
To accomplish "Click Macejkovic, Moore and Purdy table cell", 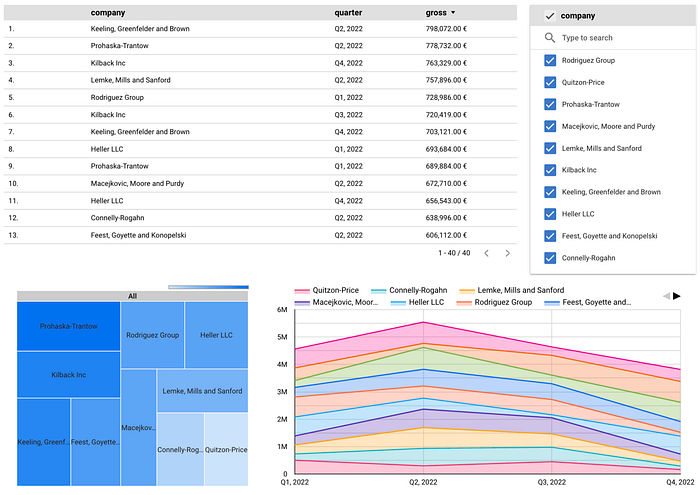I will [137, 183].
